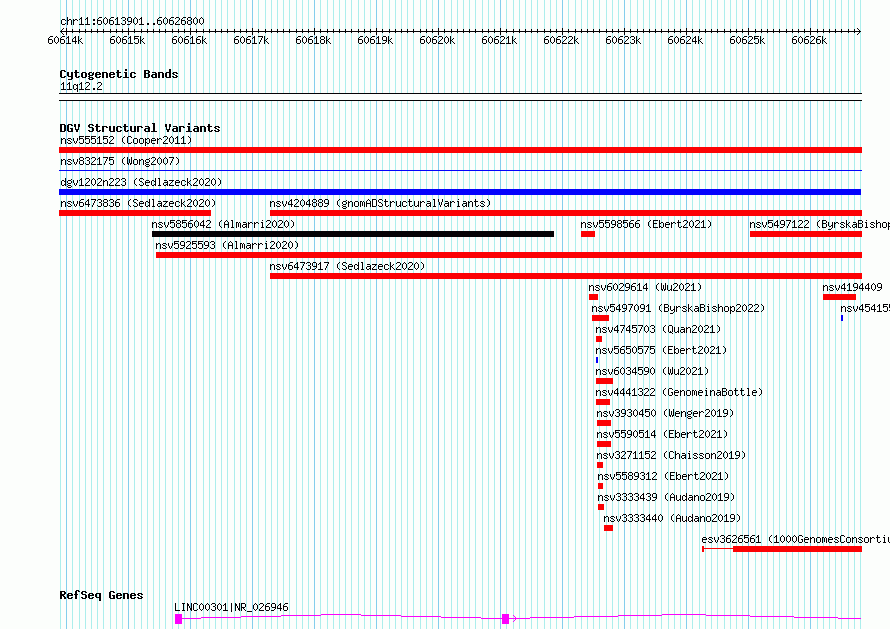
Task: Select nsv3333440 (Audano2019) label
Action: point(672,518)
